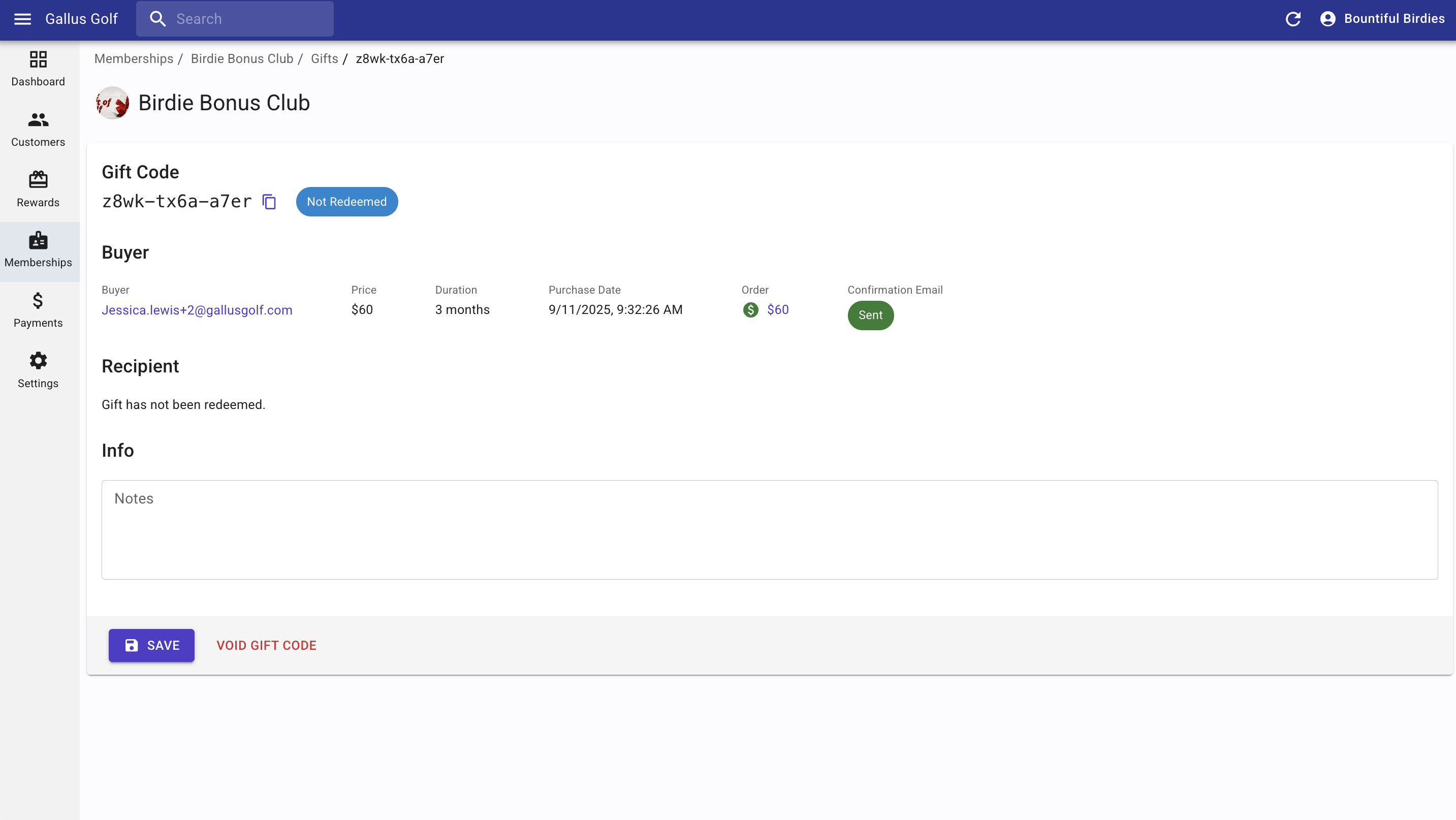Click the Birdie Bonus Club logo thumbnail
Screen dimensions: 1456x820
click(112, 103)
